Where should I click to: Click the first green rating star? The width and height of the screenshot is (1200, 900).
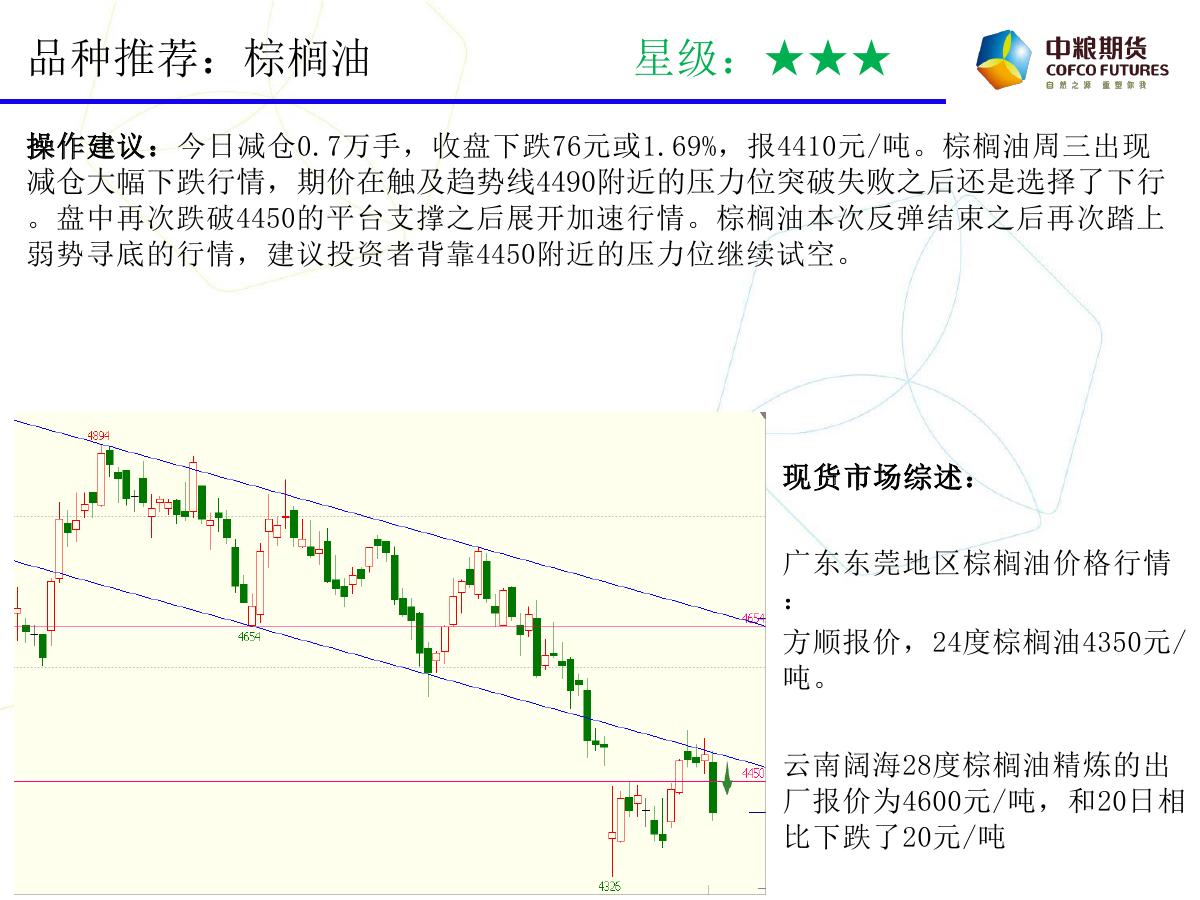pos(786,60)
